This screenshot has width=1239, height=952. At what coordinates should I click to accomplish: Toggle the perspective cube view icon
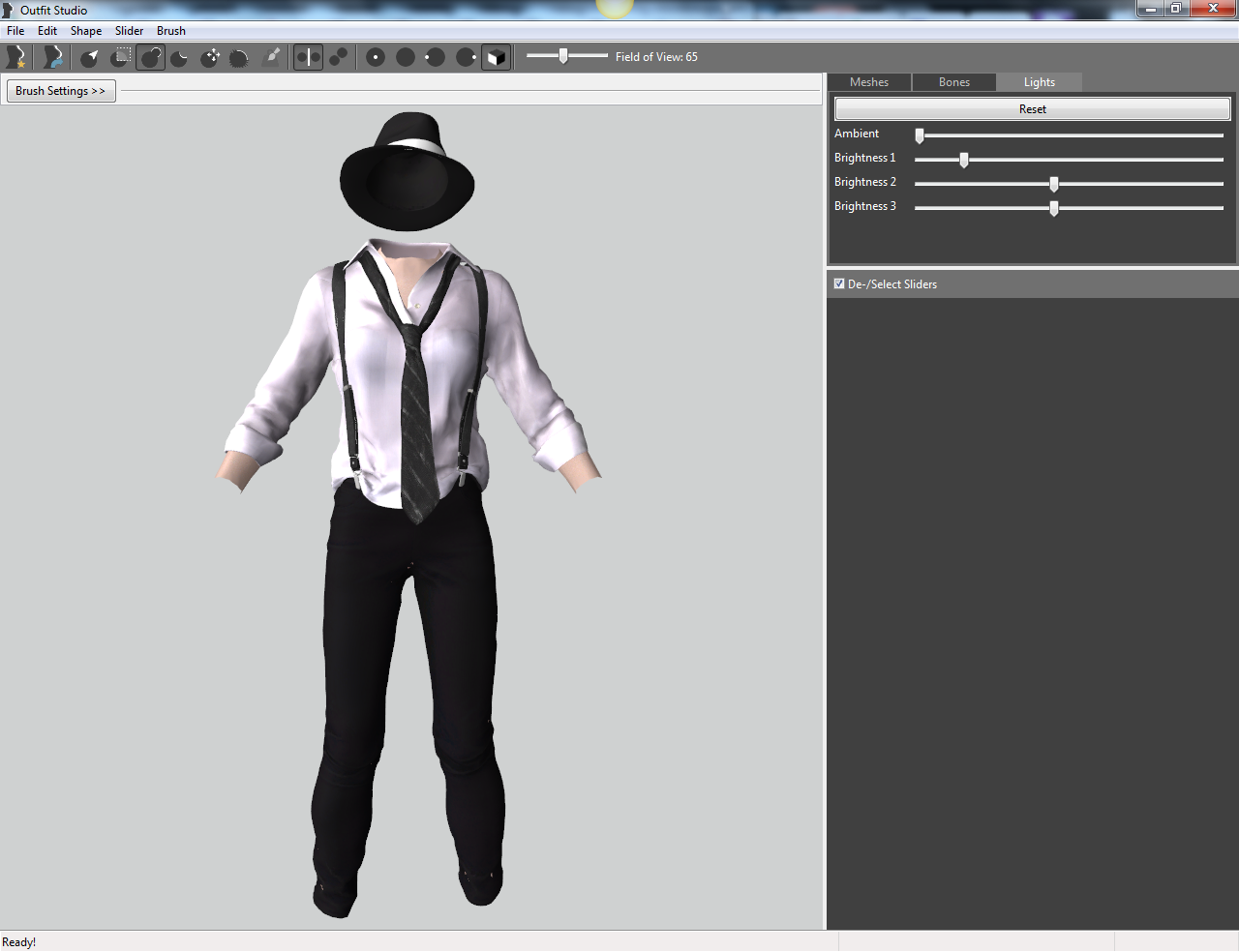coord(496,57)
